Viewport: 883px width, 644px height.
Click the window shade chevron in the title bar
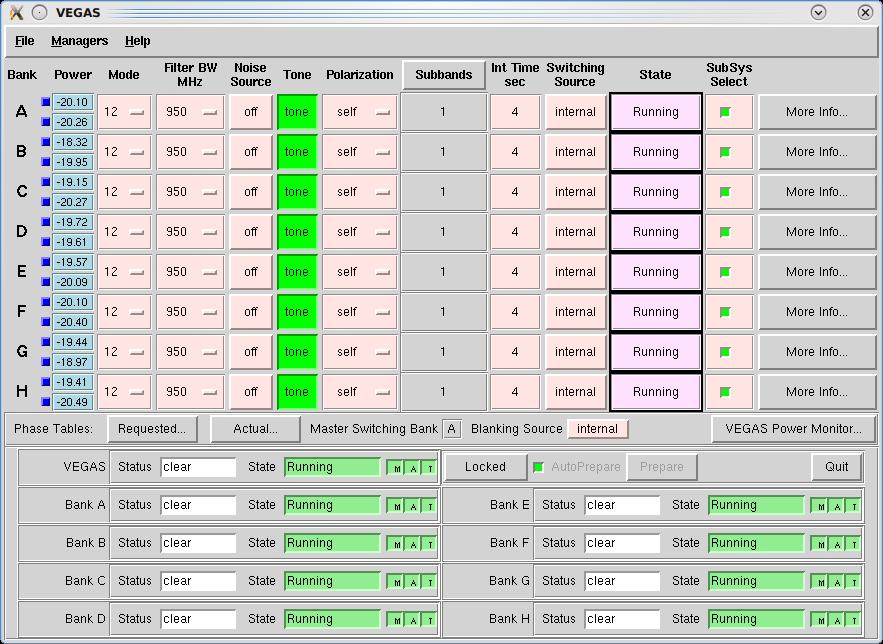(x=818, y=12)
